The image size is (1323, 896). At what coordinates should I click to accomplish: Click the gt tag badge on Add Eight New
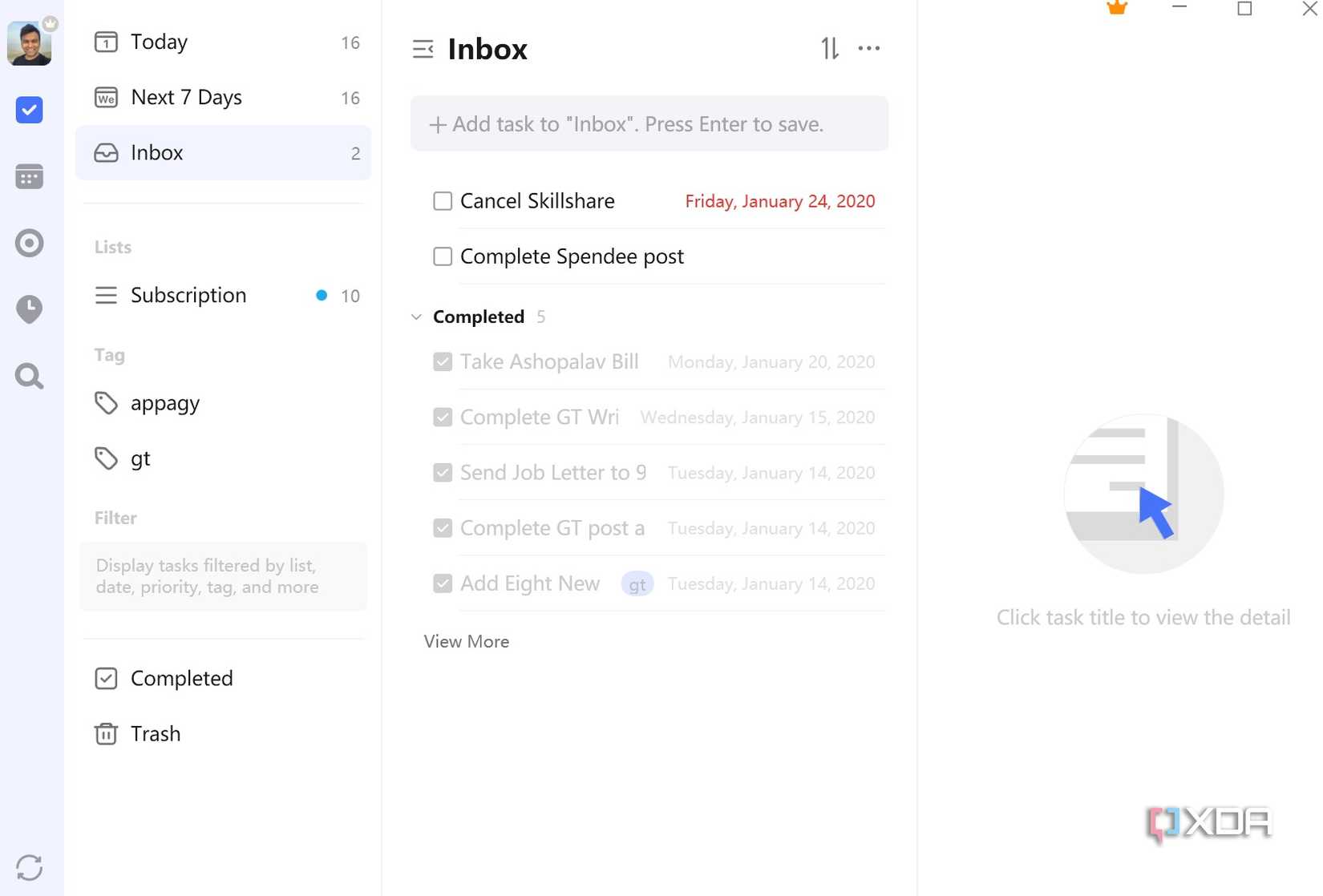pos(637,584)
